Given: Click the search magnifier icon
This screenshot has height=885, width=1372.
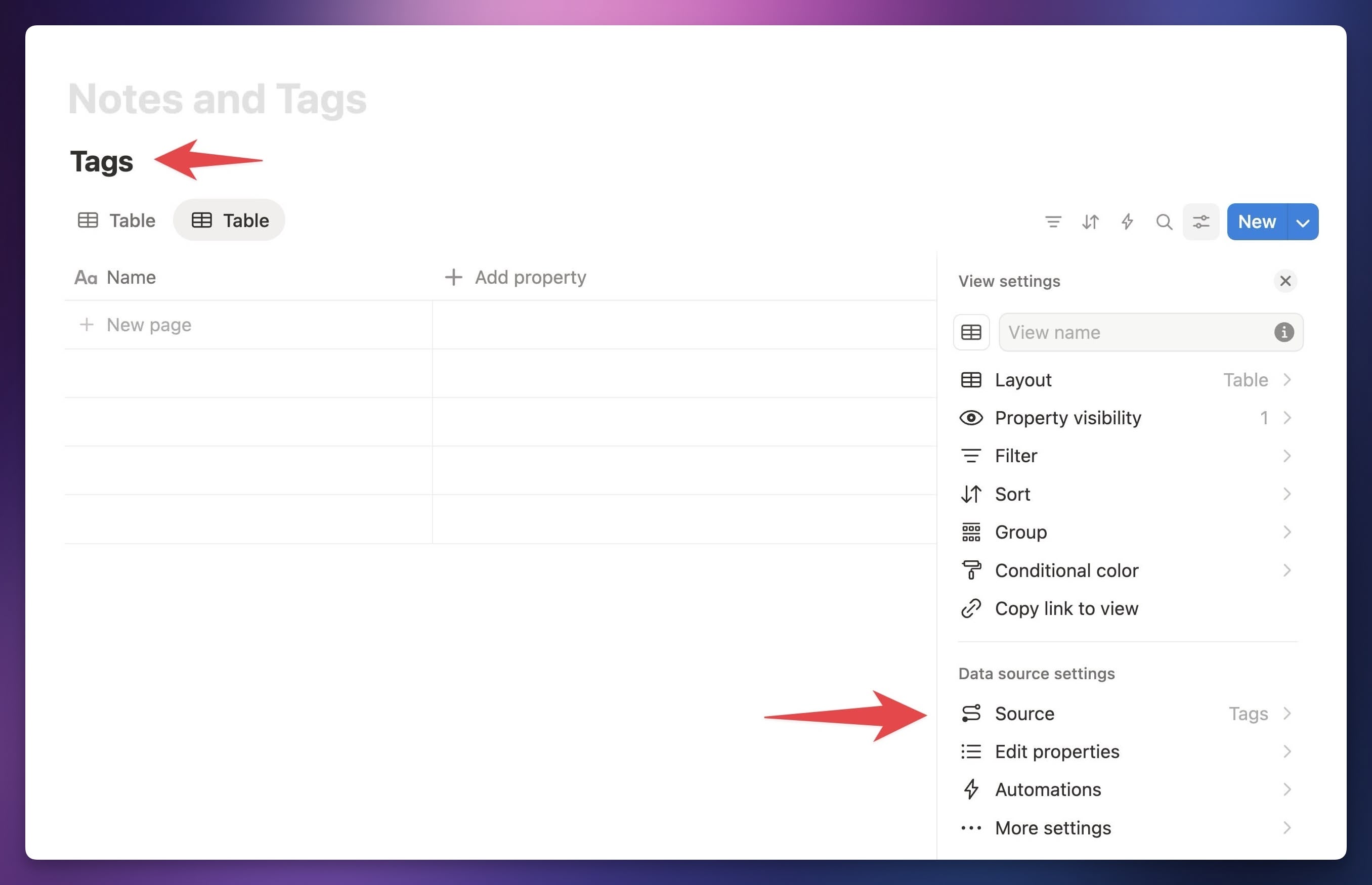Looking at the screenshot, I should (1164, 222).
